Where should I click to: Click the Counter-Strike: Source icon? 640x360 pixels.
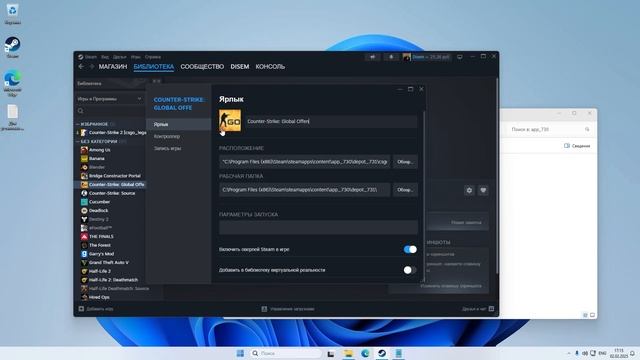(x=84, y=193)
